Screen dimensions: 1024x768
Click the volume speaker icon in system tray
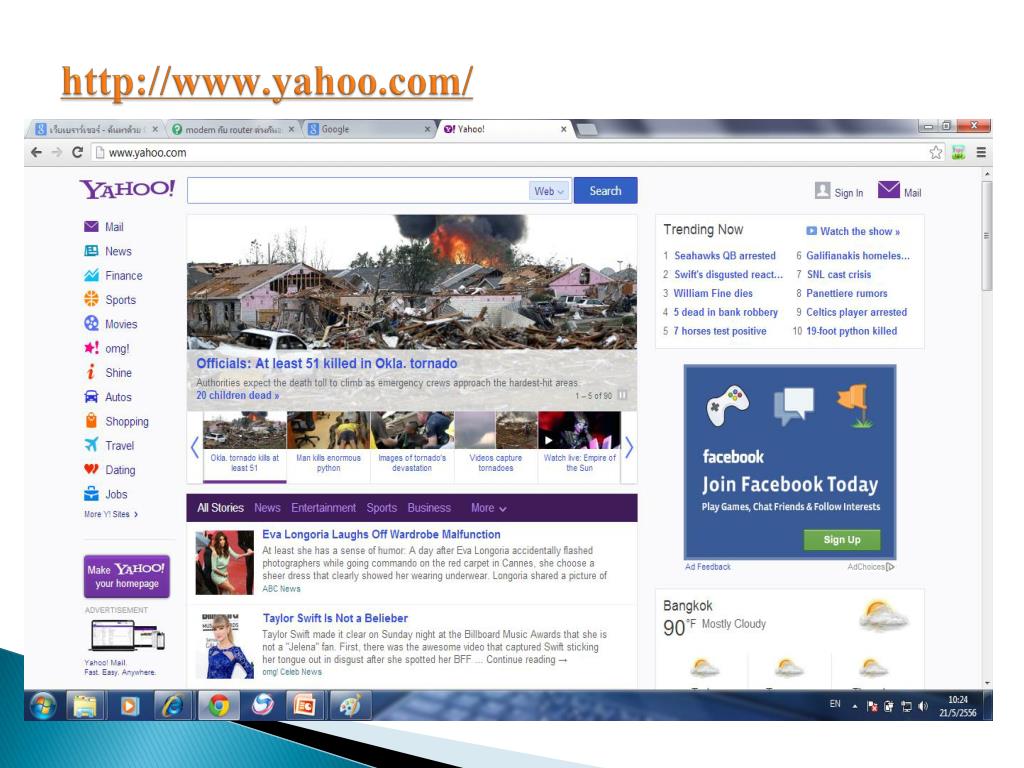[x=923, y=706]
